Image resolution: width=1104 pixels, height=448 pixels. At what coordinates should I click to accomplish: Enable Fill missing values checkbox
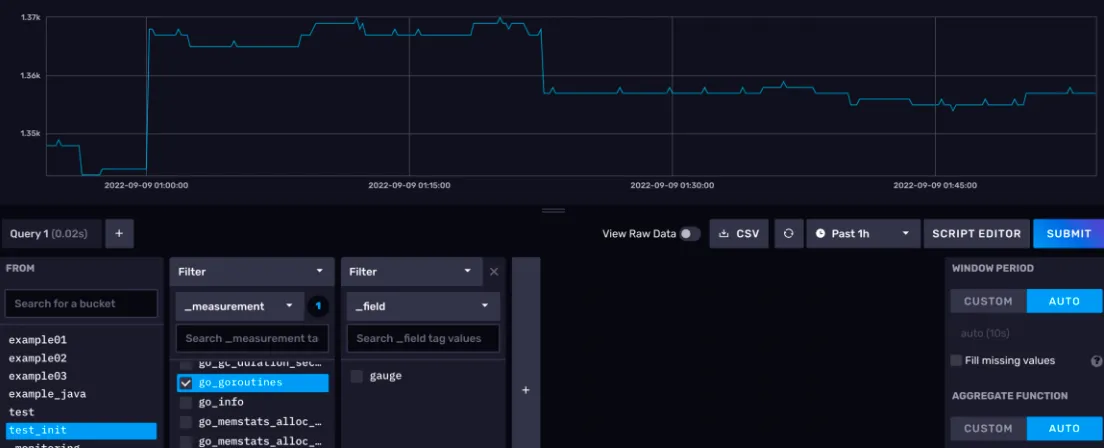click(957, 360)
